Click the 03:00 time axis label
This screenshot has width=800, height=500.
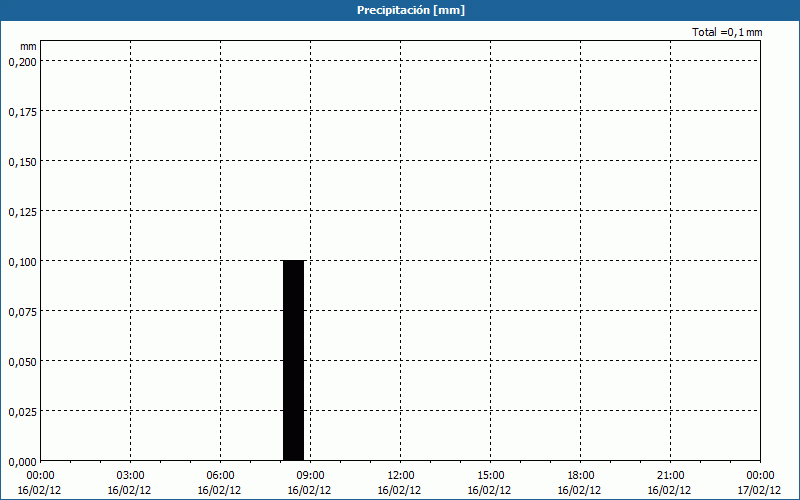tap(131, 475)
